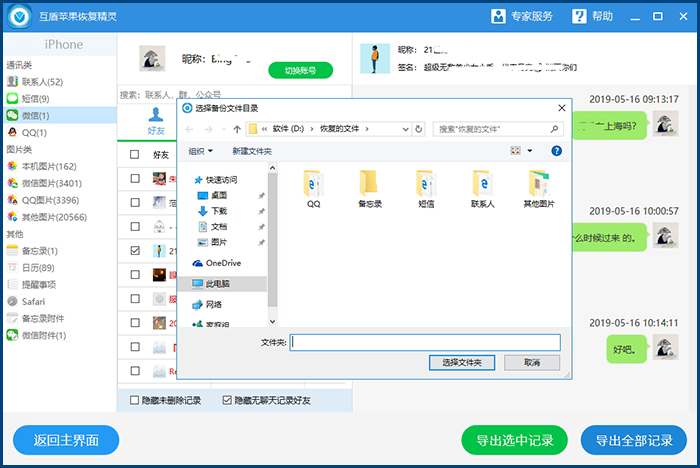Screen dimensions: 700x468
Task: Click 导出全部记录 button
Action: (634, 440)
